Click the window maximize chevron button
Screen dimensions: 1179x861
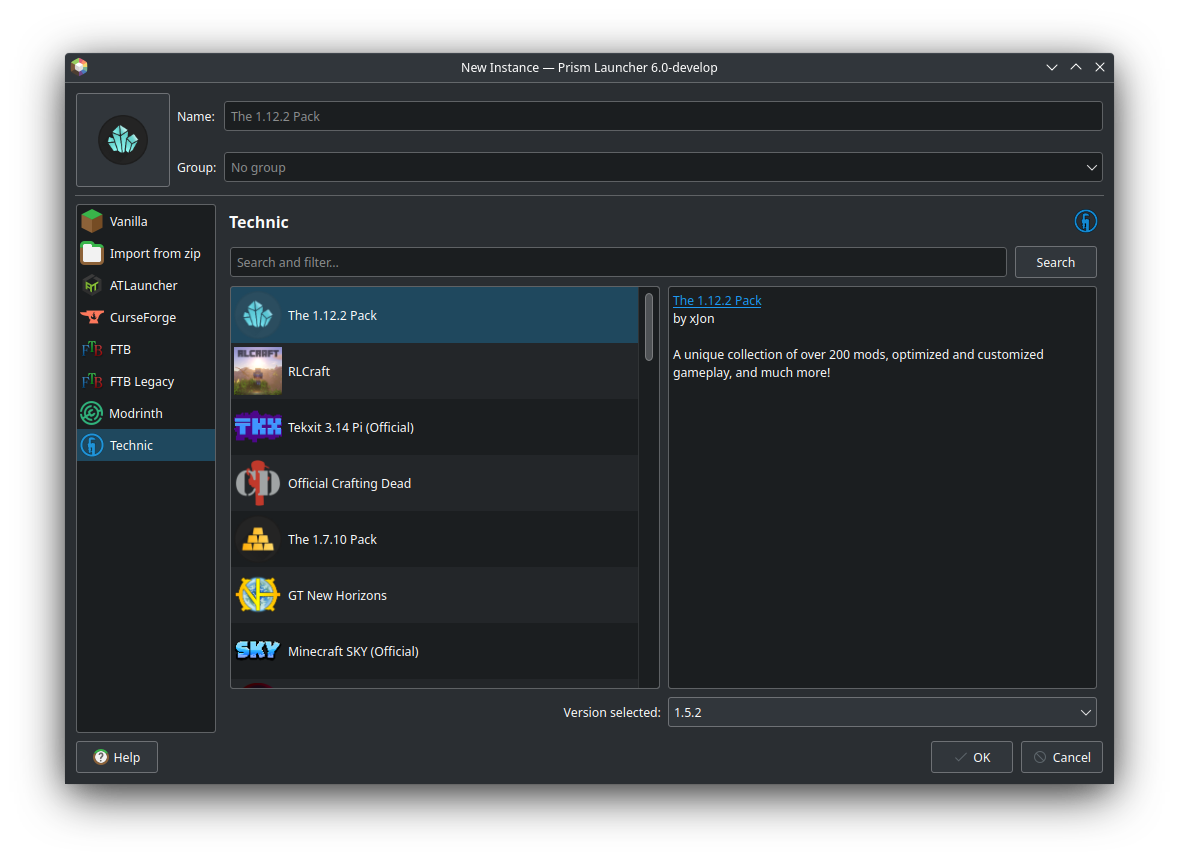pyautogui.click(x=1075, y=67)
